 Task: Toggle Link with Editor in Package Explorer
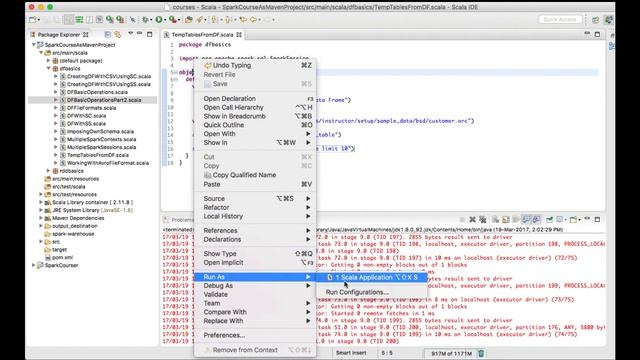pos(118,35)
